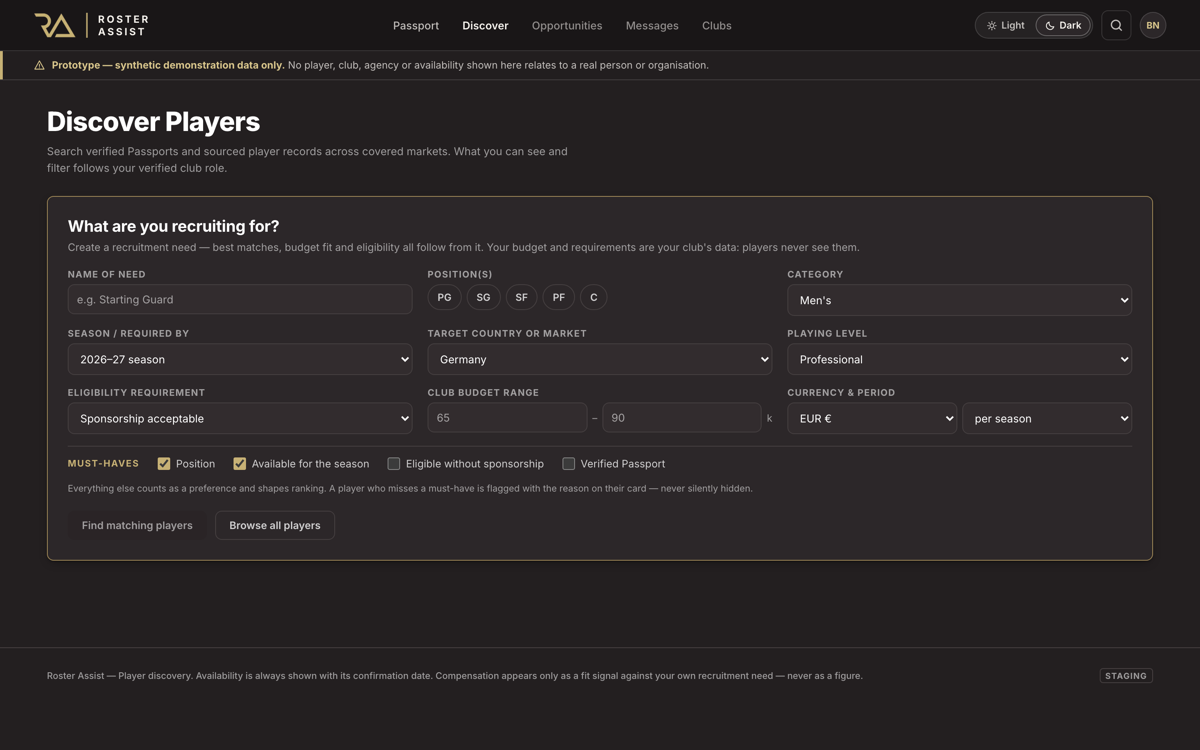Open the Category dropdown showing Men's
The image size is (1200, 750).
959,300
